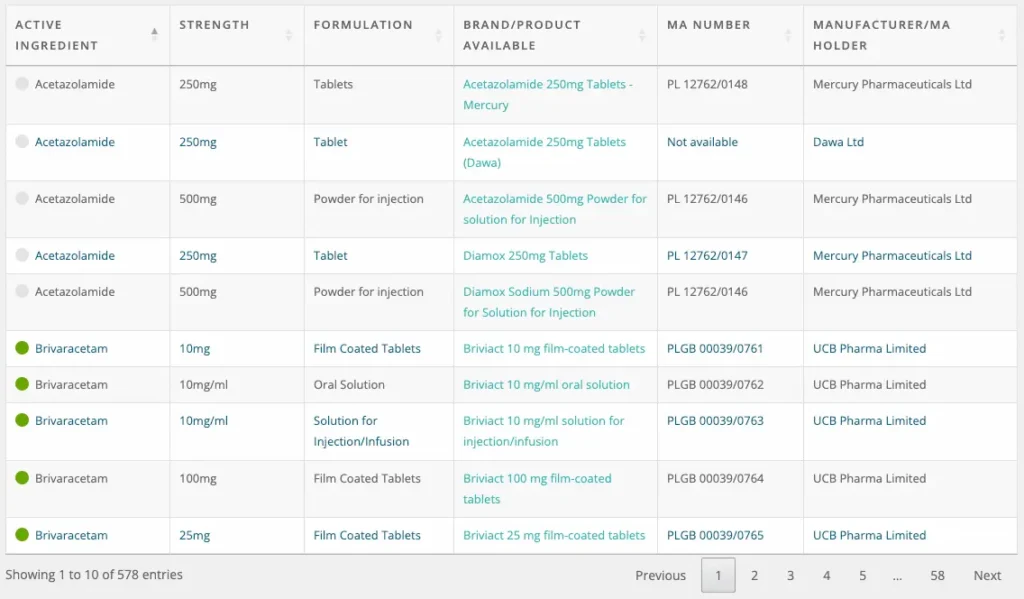1024x599 pixels.
Task: Click green status dot for Brivaracetam 25mg
Action: 22,535
